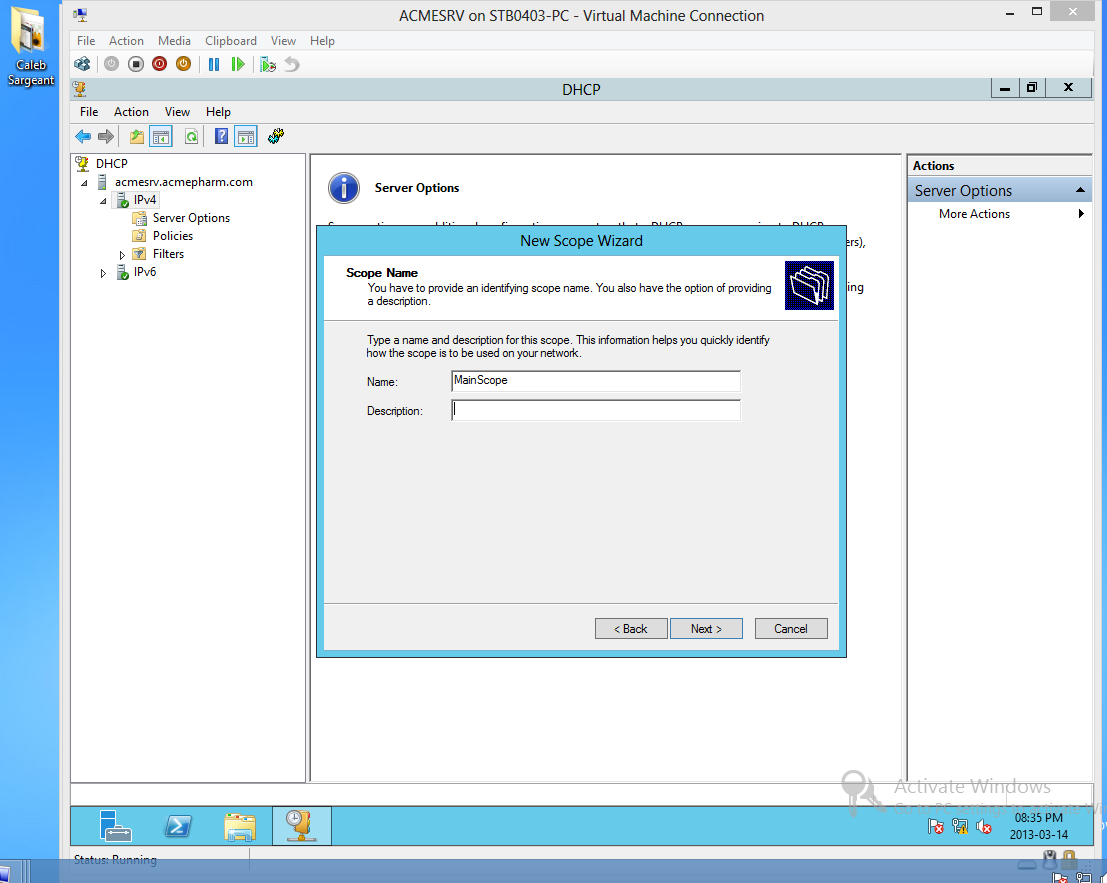
Task: Collapse the IPv4 node arrow
Action: click(103, 201)
